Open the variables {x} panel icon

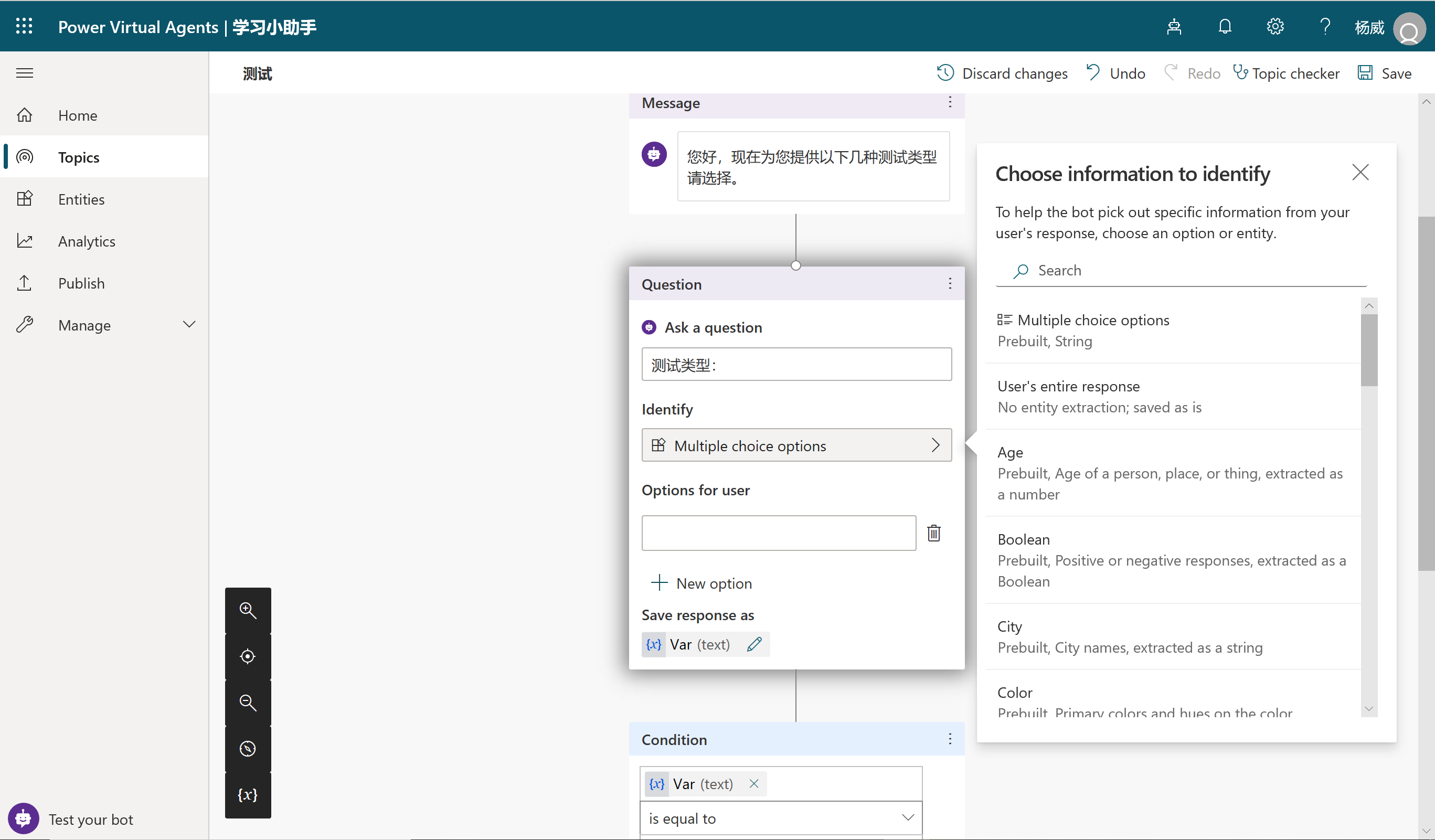[248, 794]
